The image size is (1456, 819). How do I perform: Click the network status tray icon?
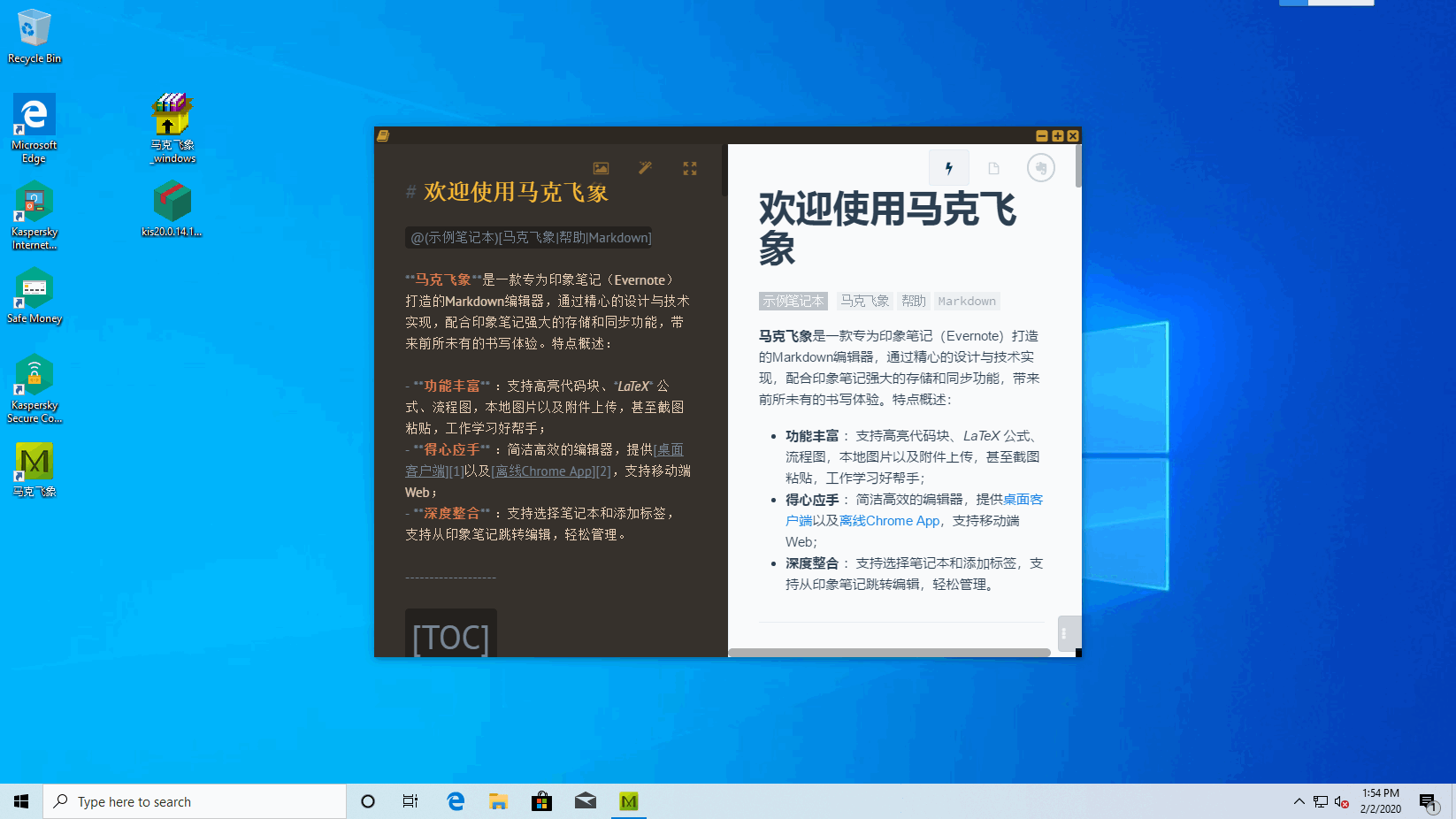(x=1321, y=802)
